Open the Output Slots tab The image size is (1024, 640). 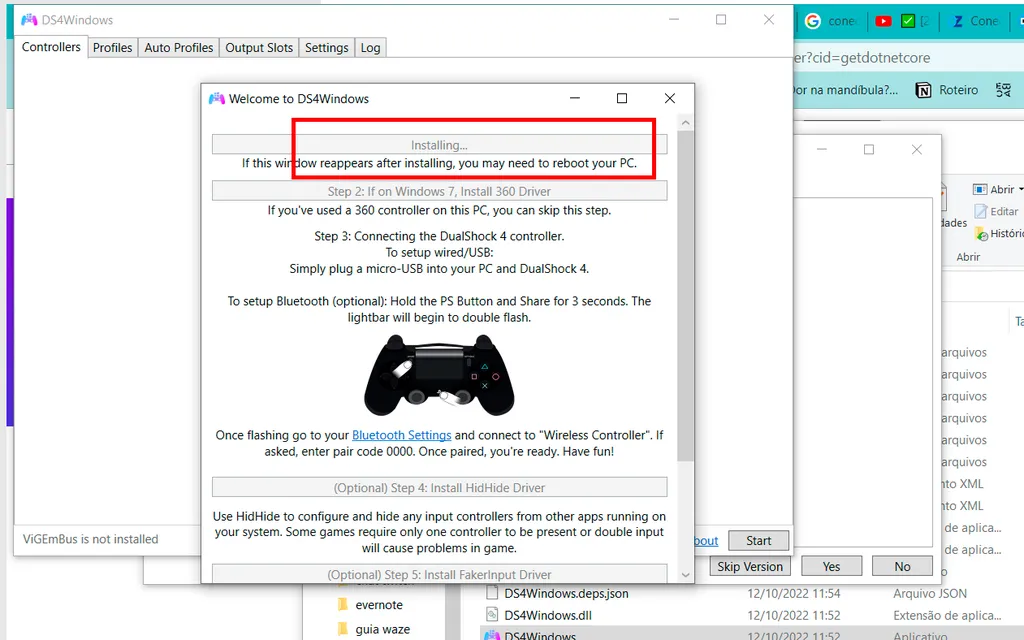(x=259, y=48)
